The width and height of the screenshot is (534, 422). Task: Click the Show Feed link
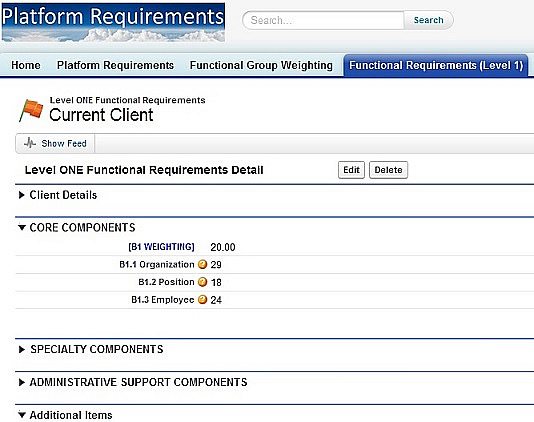[x=64, y=143]
